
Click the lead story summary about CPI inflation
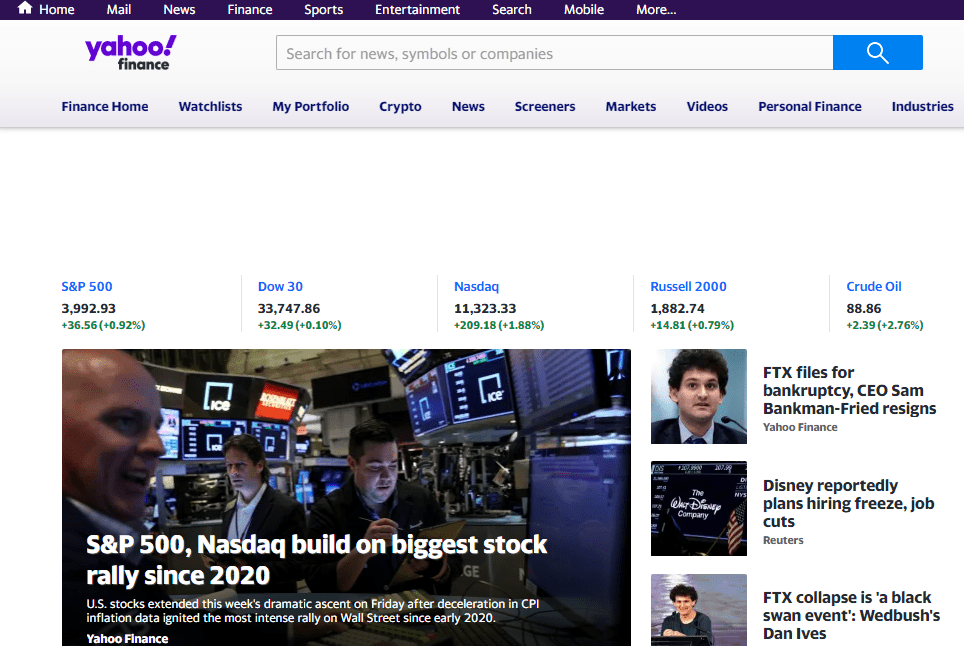click(312, 611)
